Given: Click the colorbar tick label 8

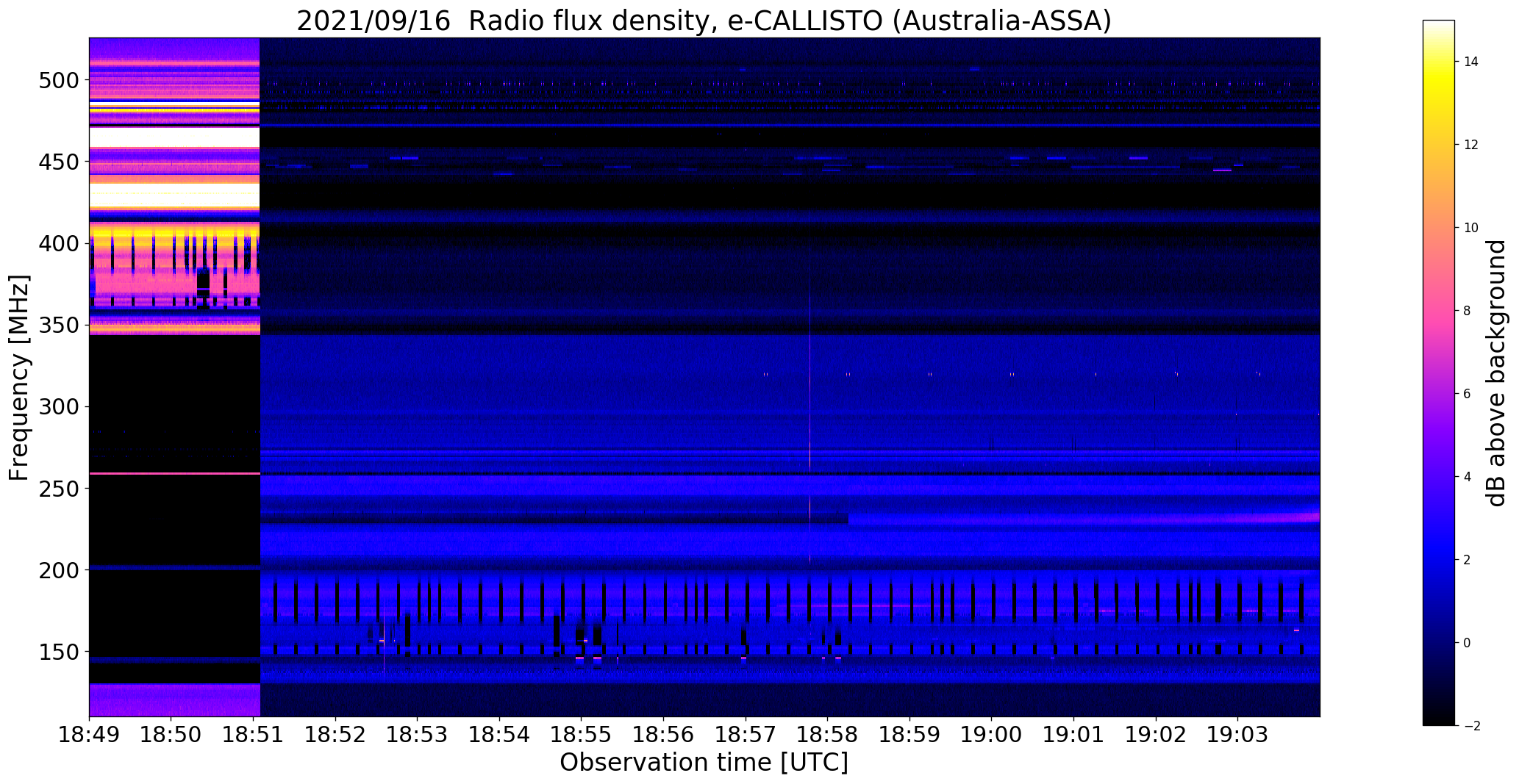Looking at the screenshot, I should (x=1468, y=311).
